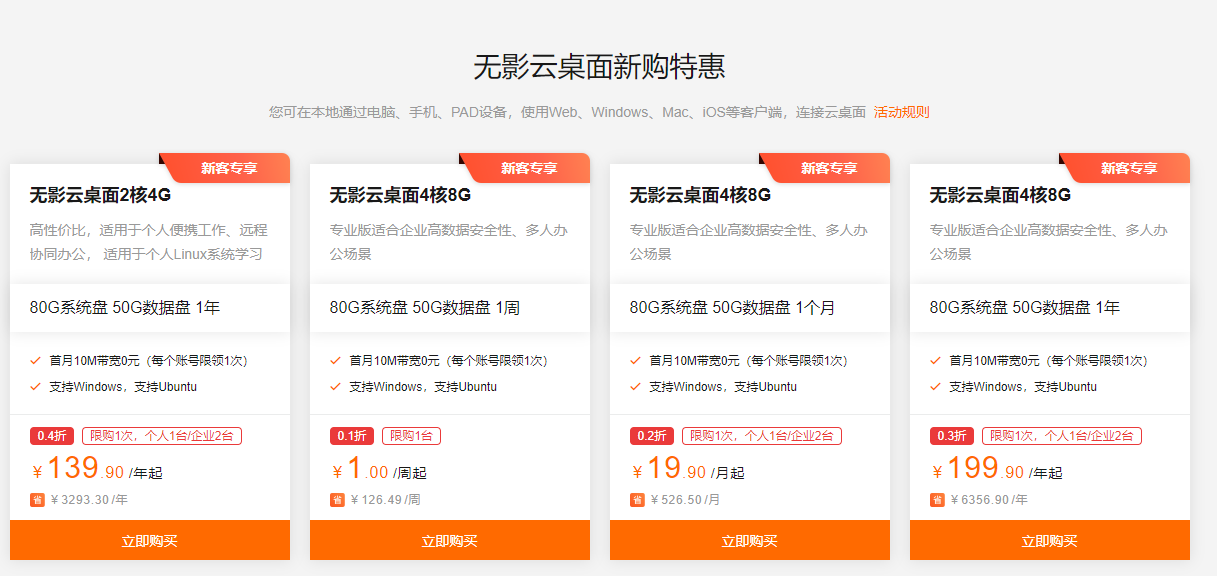
Task: Click the price ¥1.00/周起
Action: tap(380, 469)
